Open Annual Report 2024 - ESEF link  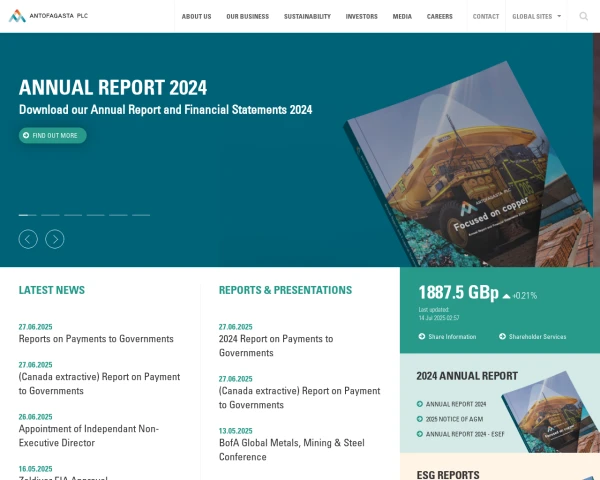[x=465, y=434]
